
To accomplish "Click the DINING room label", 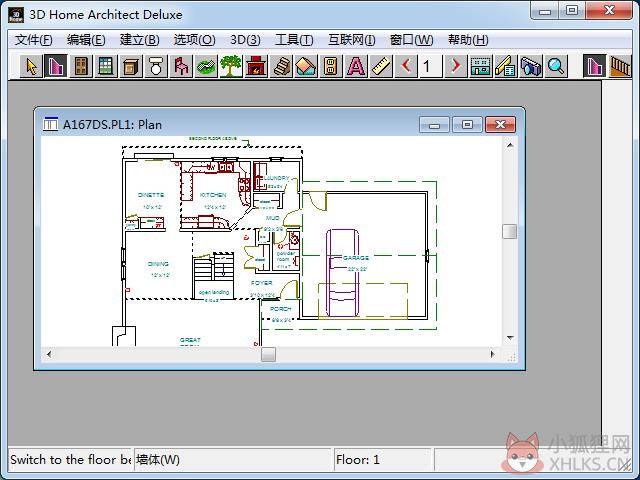I will click(158, 264).
